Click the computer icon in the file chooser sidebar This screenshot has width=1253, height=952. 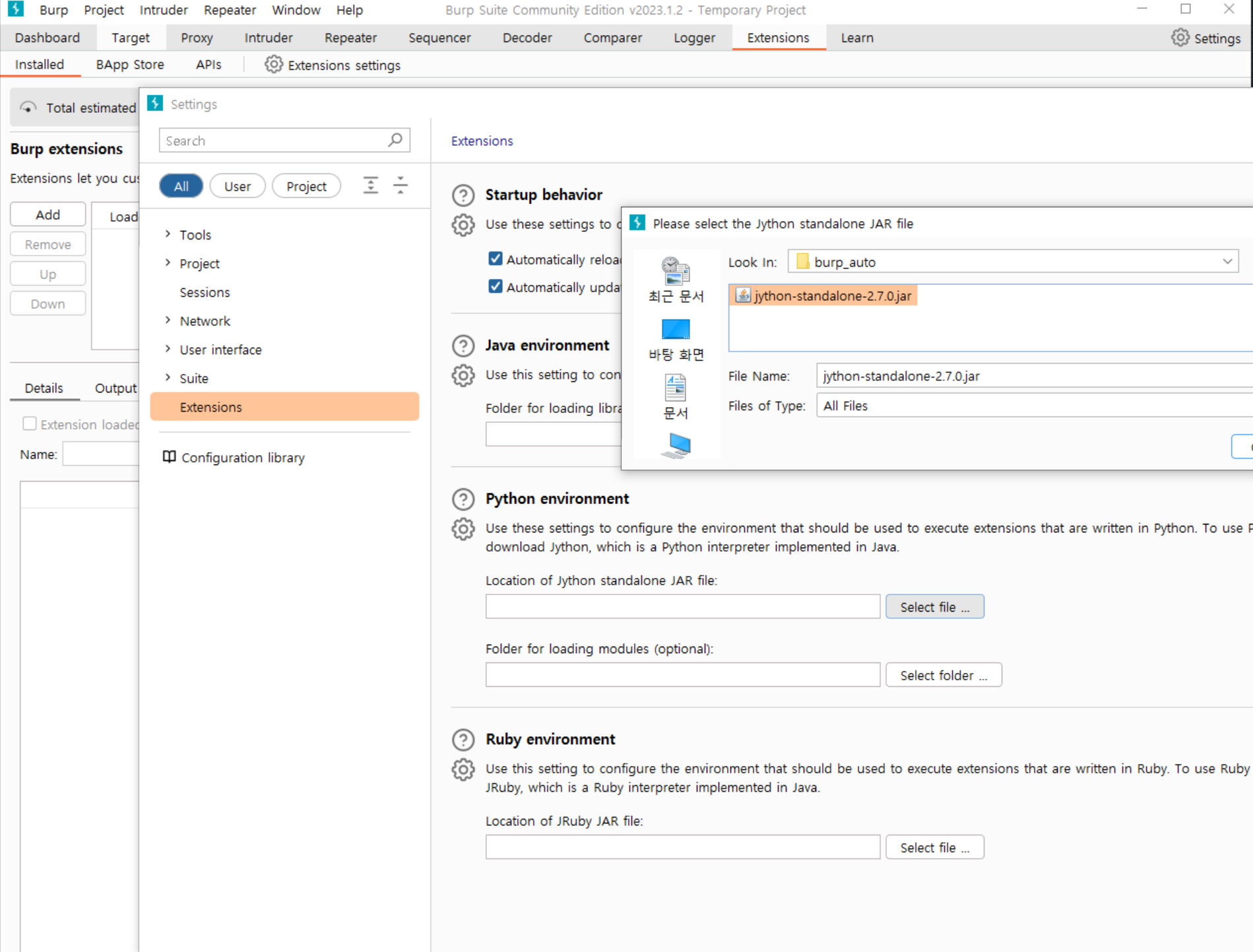point(676,446)
